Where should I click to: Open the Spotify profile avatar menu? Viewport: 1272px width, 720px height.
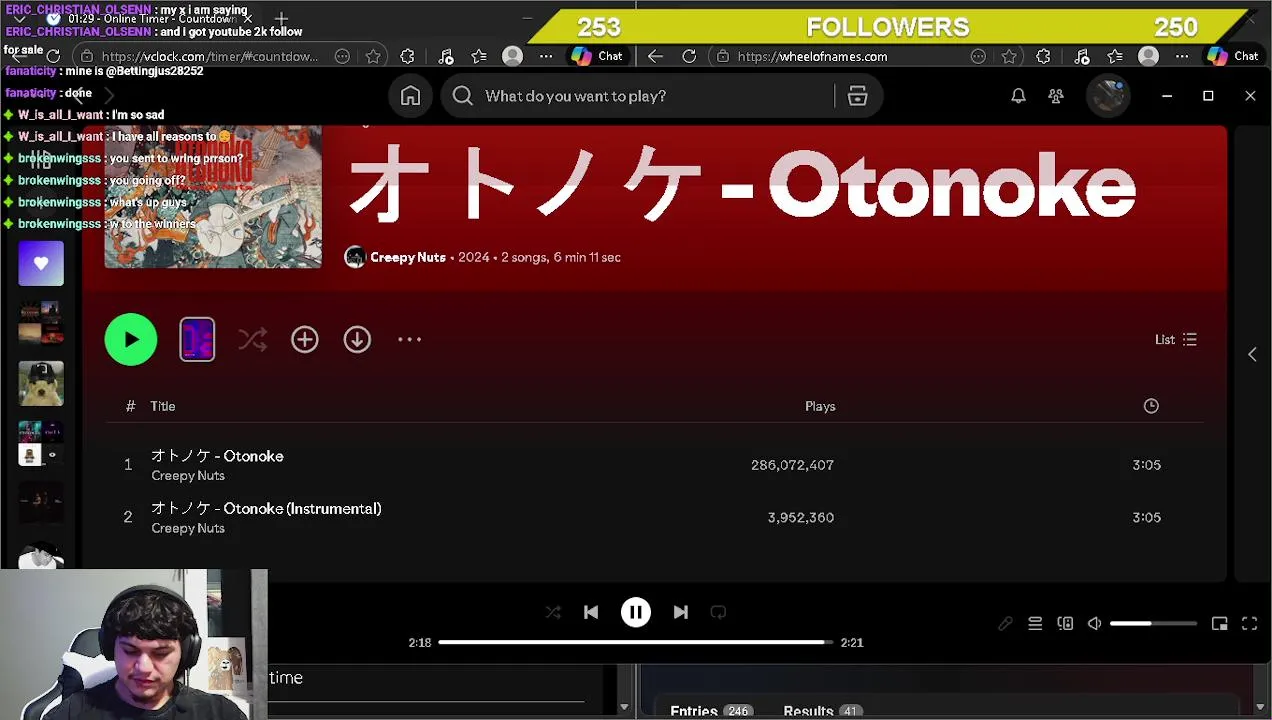(x=1108, y=96)
